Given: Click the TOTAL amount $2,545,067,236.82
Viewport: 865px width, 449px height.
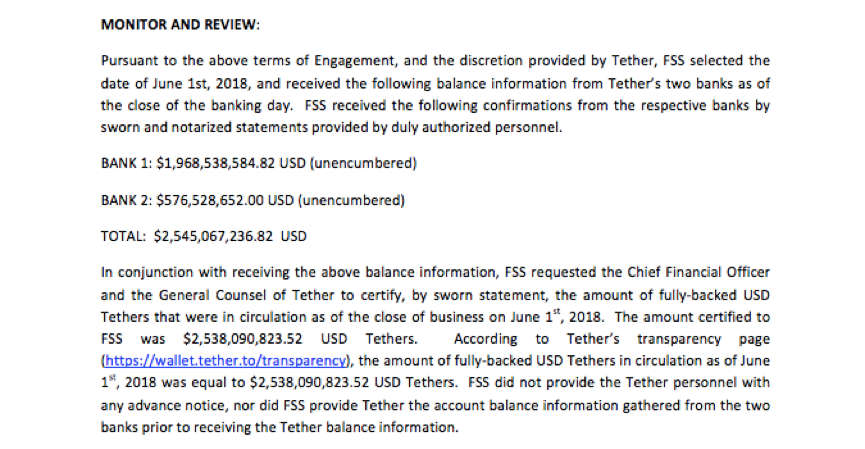Looking at the screenshot, I should 213,237.
